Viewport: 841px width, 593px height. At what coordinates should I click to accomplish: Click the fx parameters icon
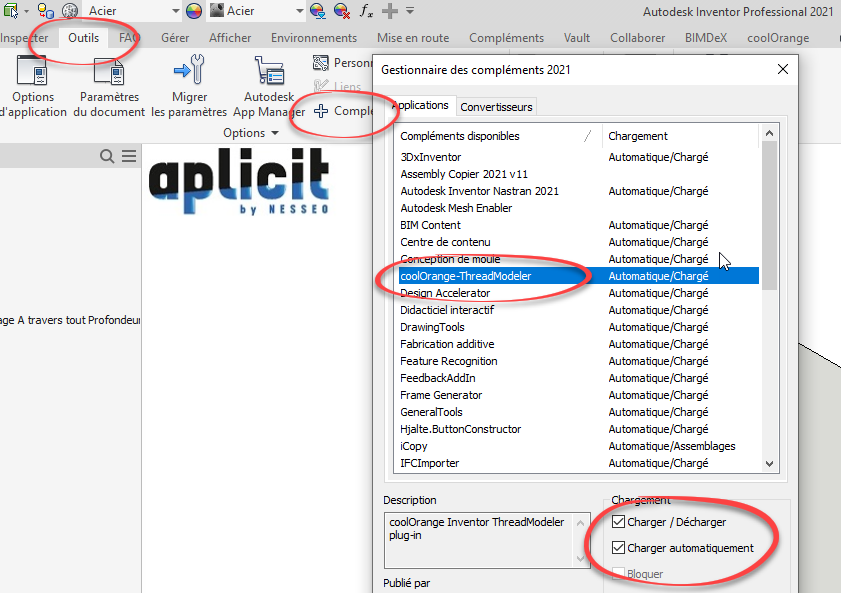[366, 11]
